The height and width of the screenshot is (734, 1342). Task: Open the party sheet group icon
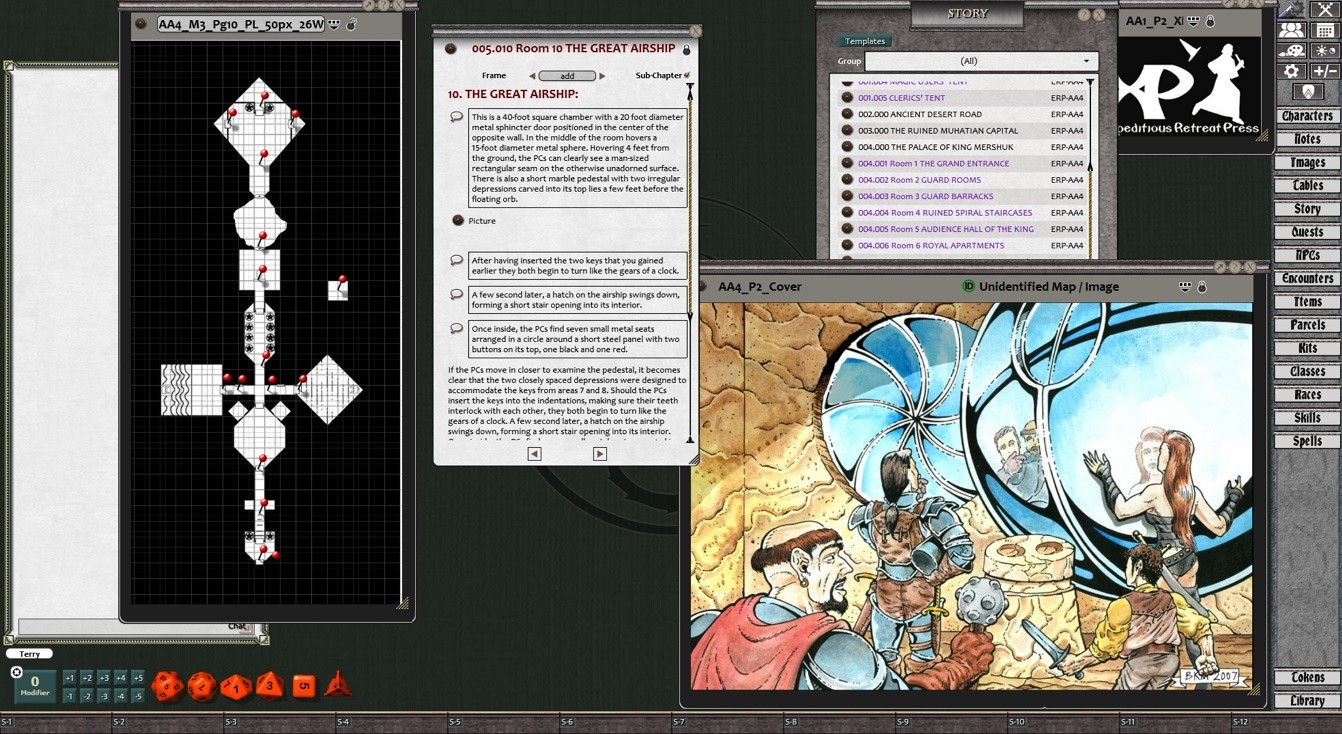pyautogui.click(x=1291, y=30)
